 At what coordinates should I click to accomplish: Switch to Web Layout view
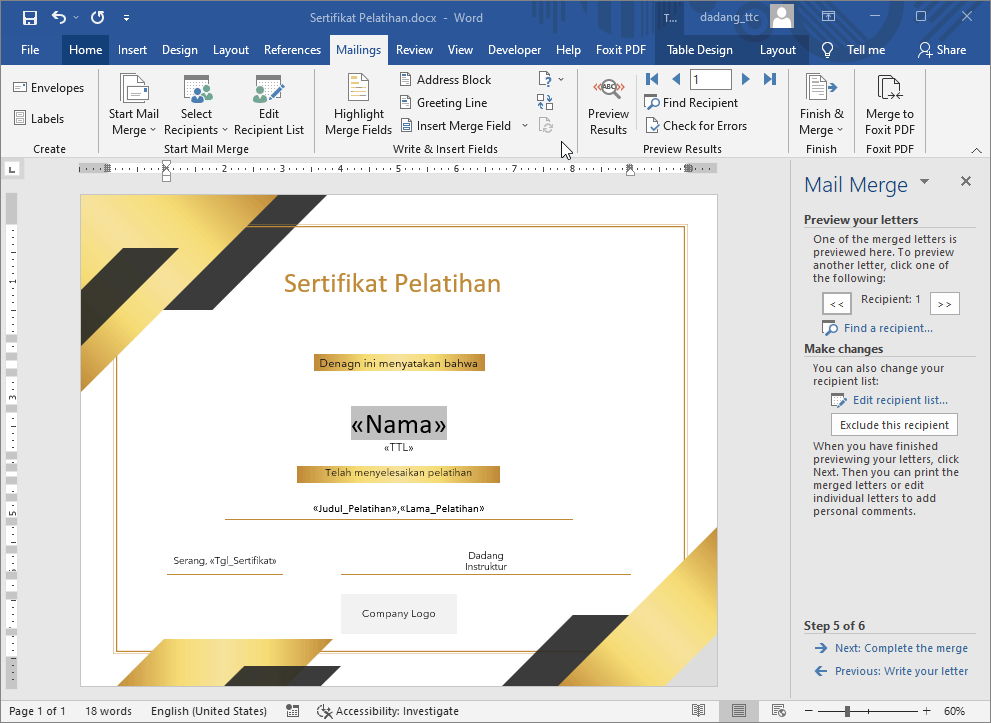(778, 711)
